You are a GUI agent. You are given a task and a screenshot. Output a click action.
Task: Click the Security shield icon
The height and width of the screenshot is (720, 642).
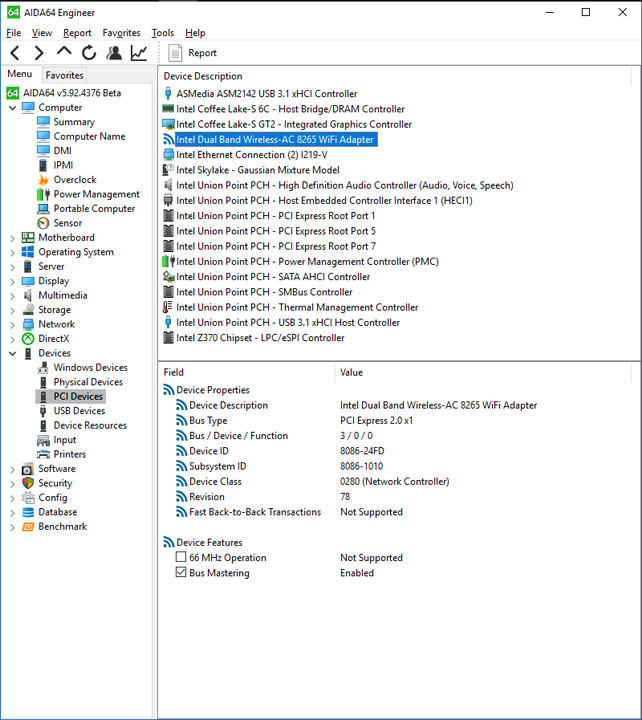pyautogui.click(x=28, y=483)
